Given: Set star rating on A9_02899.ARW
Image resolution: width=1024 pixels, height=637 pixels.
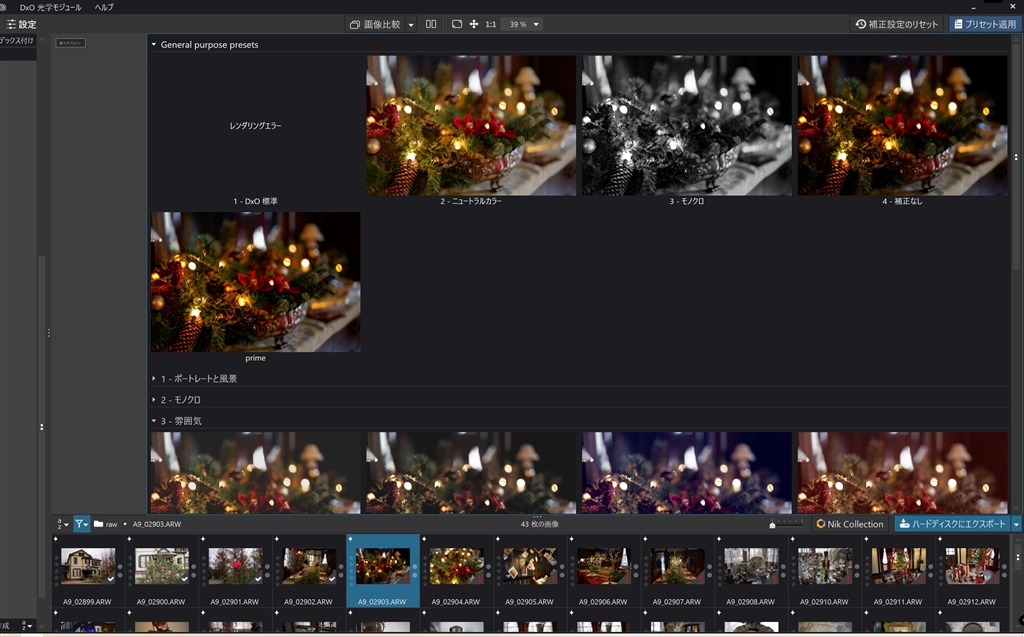Looking at the screenshot, I should point(56,569).
